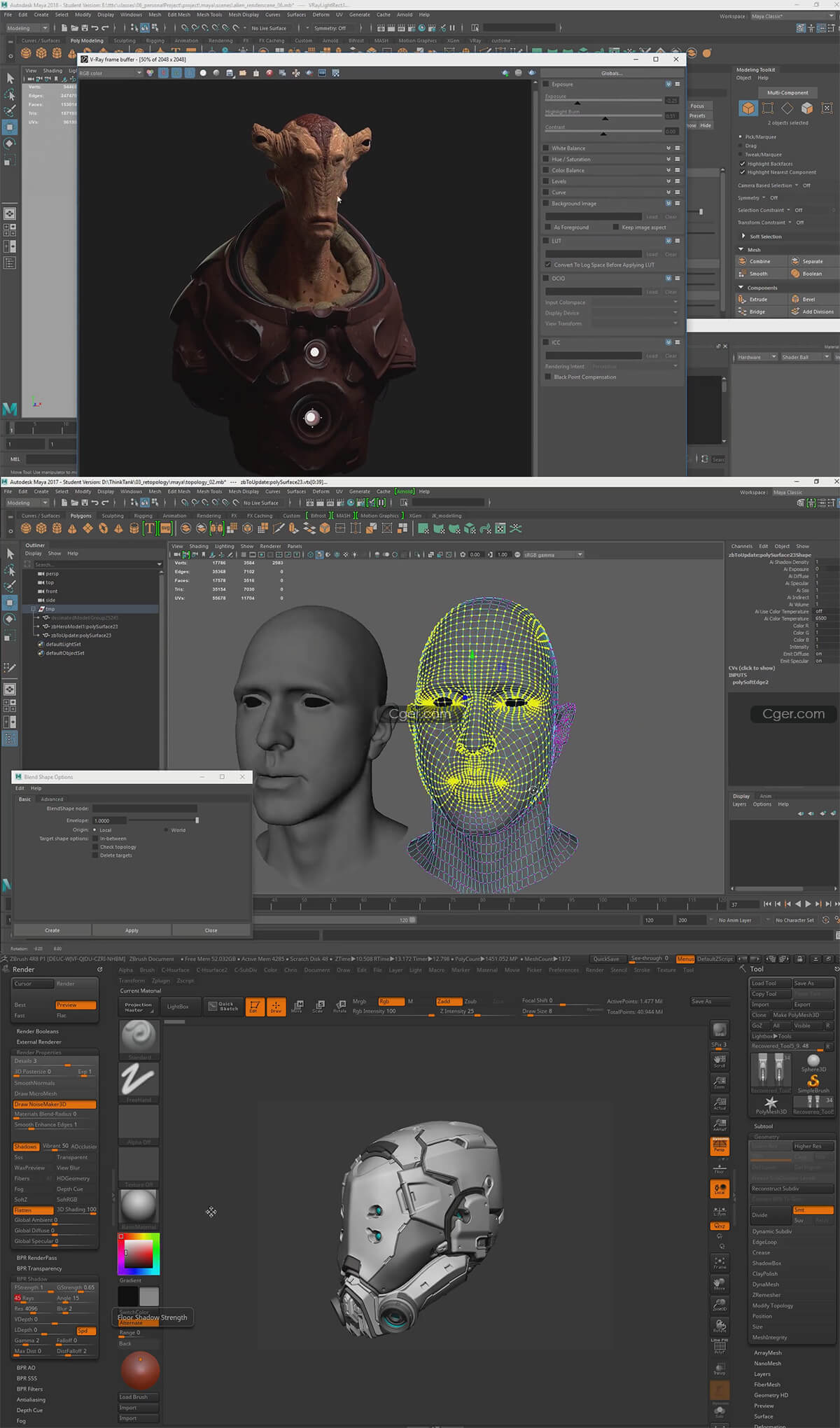Select the World origin radio button
Image resolution: width=840 pixels, height=1428 pixels.
pyautogui.click(x=167, y=830)
